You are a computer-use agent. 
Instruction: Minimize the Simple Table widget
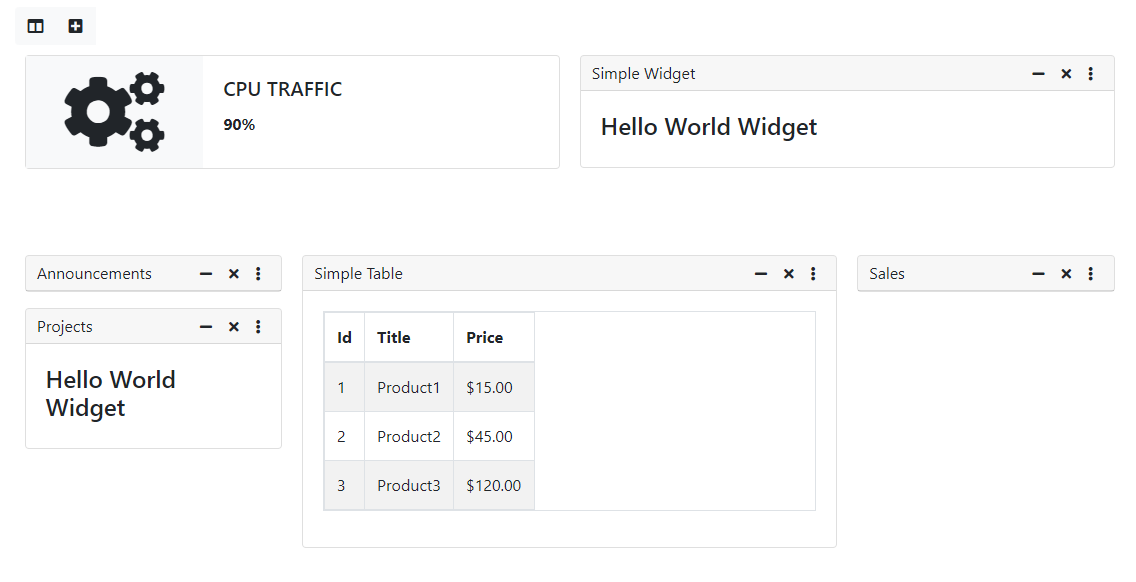click(x=761, y=273)
